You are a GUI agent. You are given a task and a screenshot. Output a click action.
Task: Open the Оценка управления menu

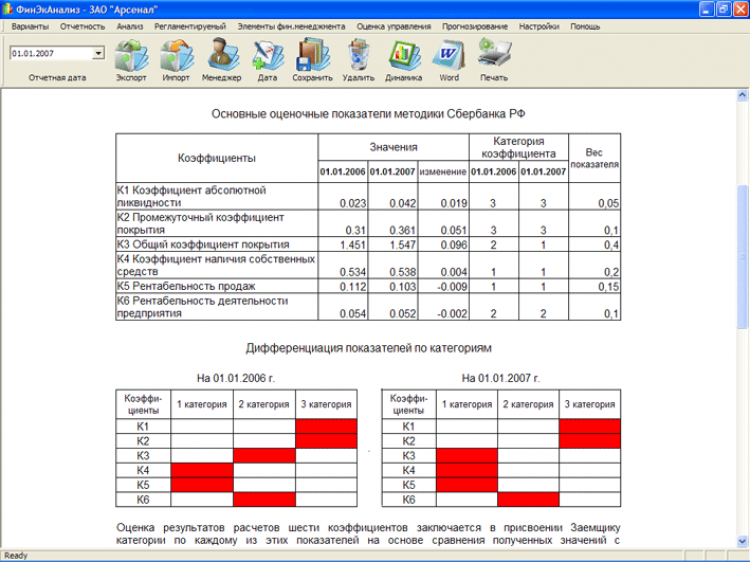click(394, 27)
